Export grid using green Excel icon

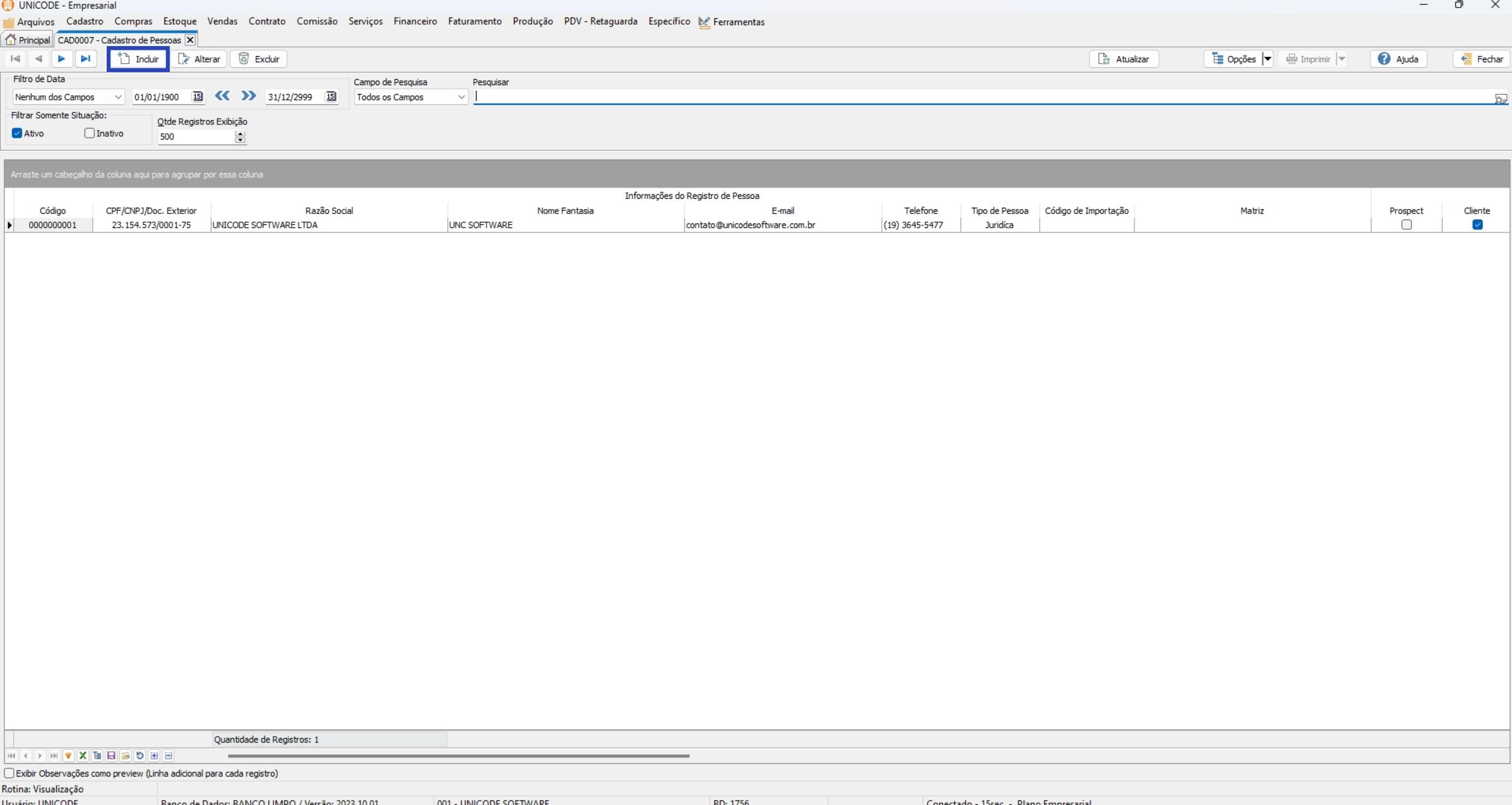point(83,756)
